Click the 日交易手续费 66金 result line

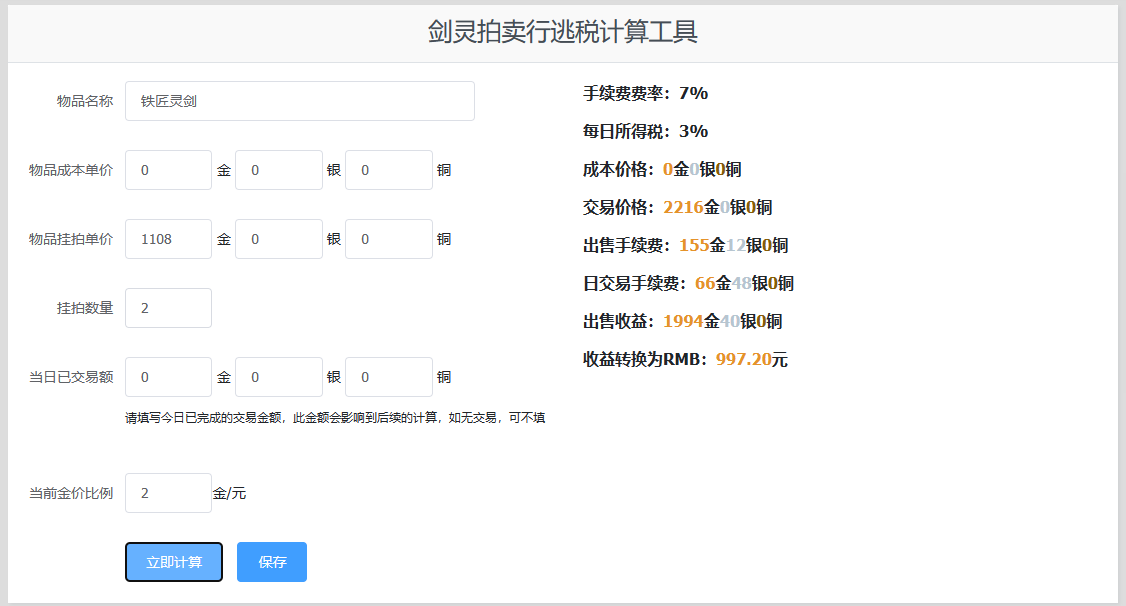688,283
